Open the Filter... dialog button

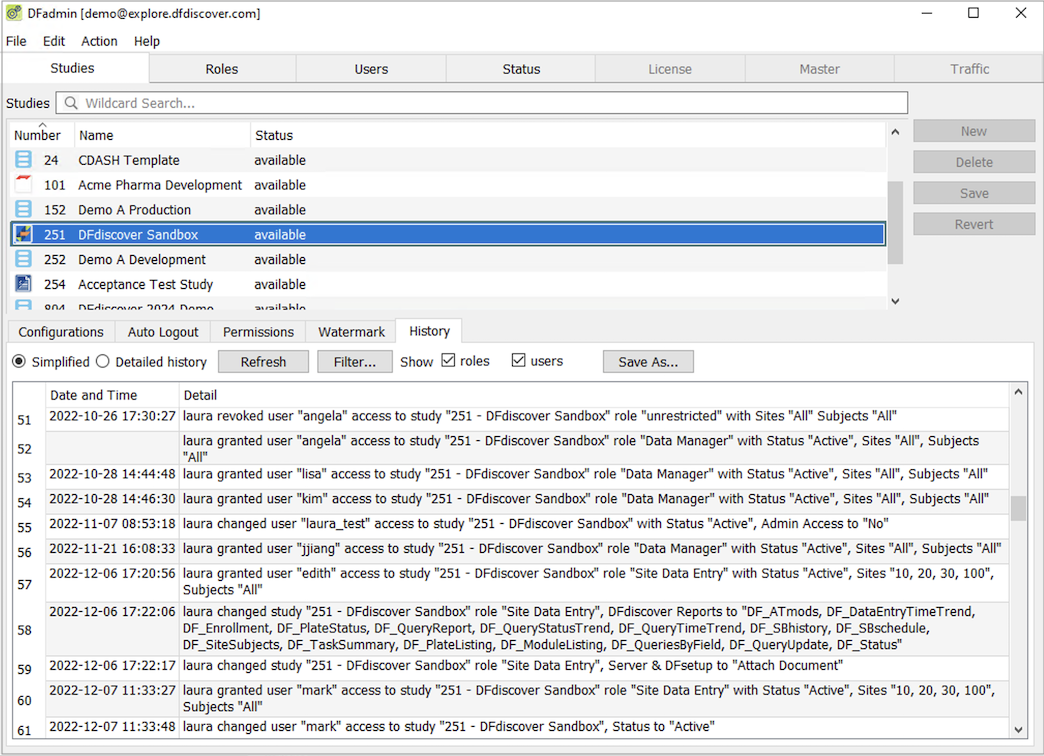[x=355, y=362]
